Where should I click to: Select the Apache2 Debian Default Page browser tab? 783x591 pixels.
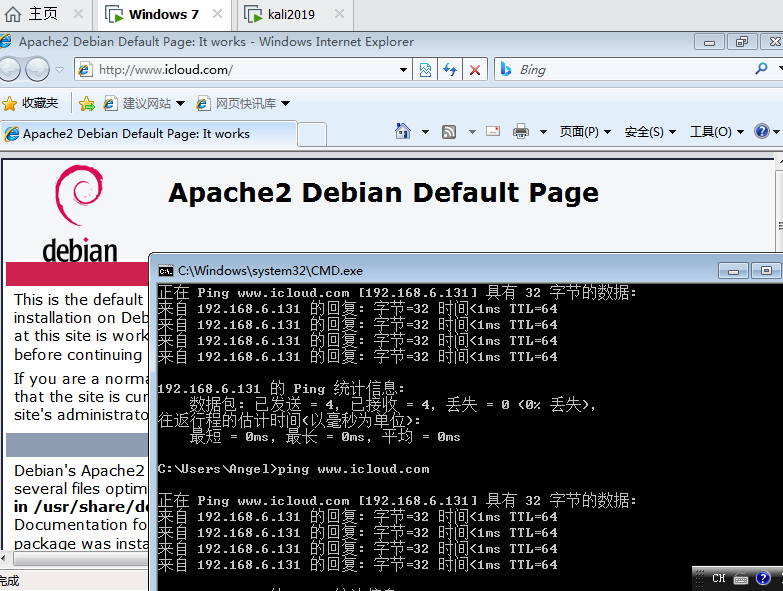[149, 134]
